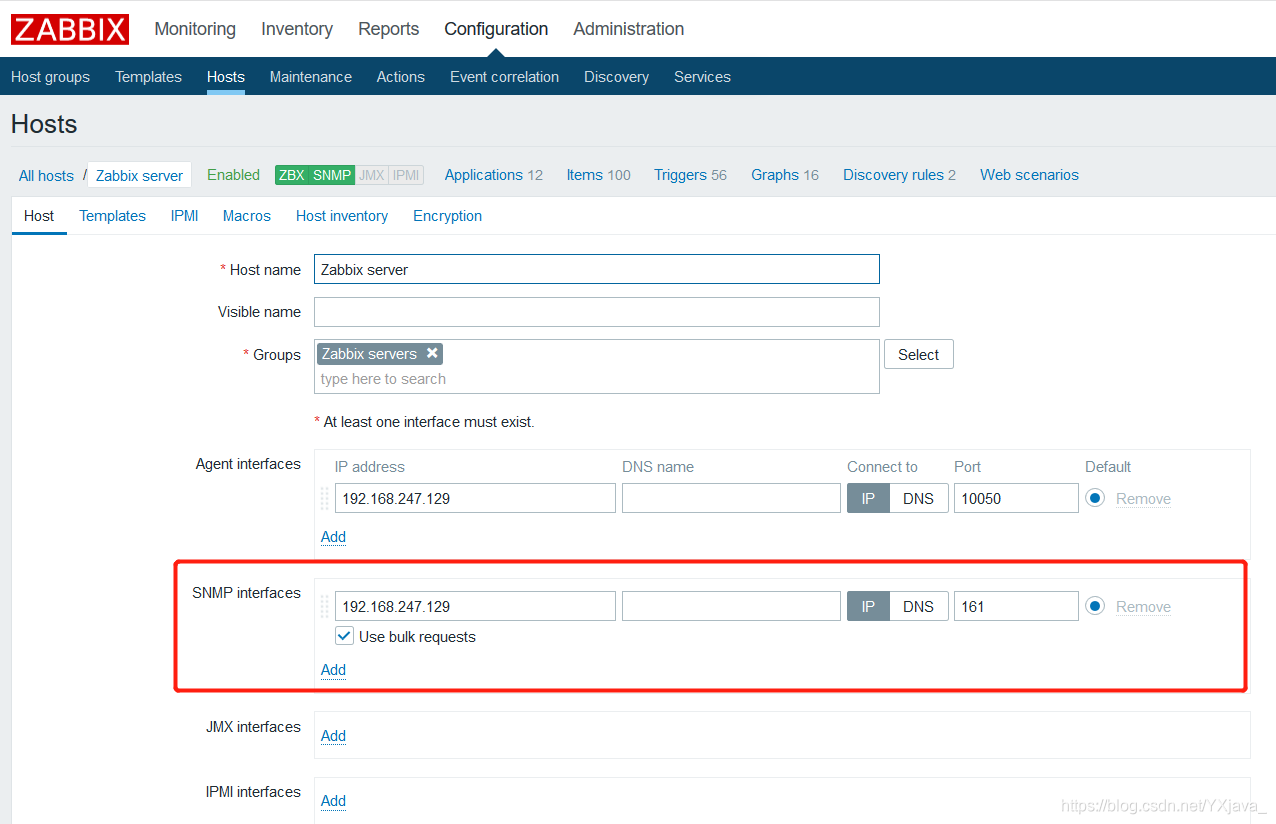The image size is (1276, 824).
Task: Remove the Zabbix servers group tag
Action: point(432,353)
